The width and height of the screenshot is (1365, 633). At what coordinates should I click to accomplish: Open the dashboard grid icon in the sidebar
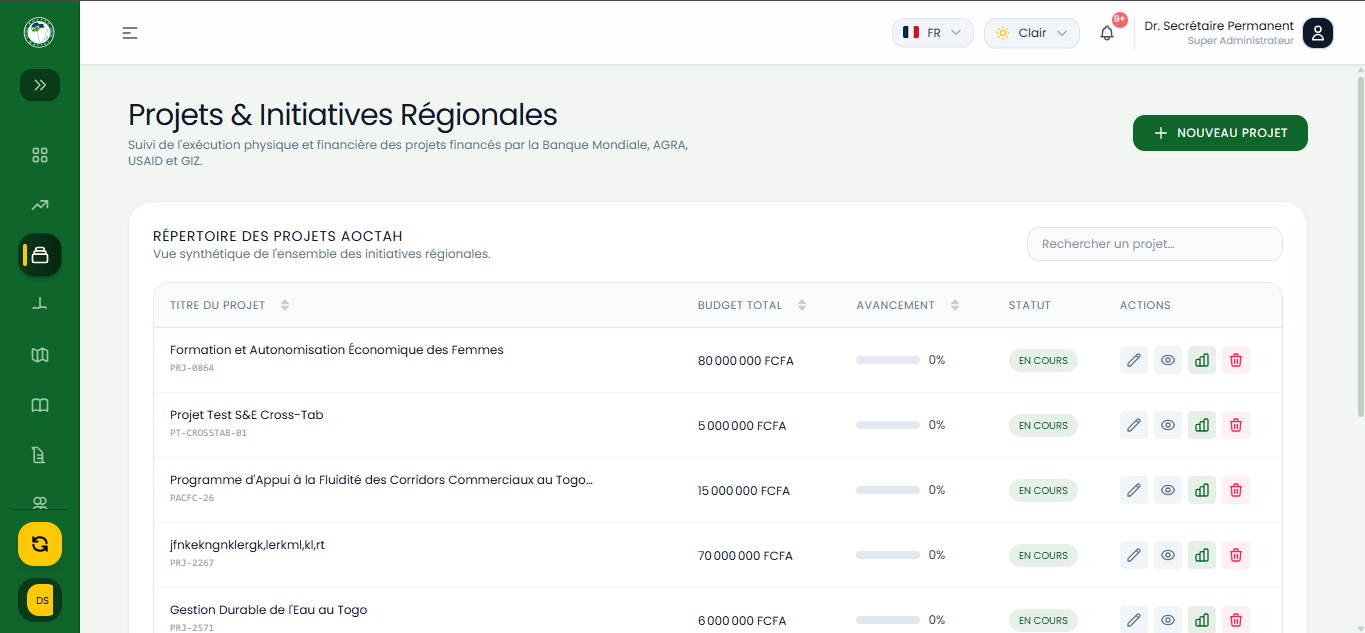pyautogui.click(x=40, y=155)
